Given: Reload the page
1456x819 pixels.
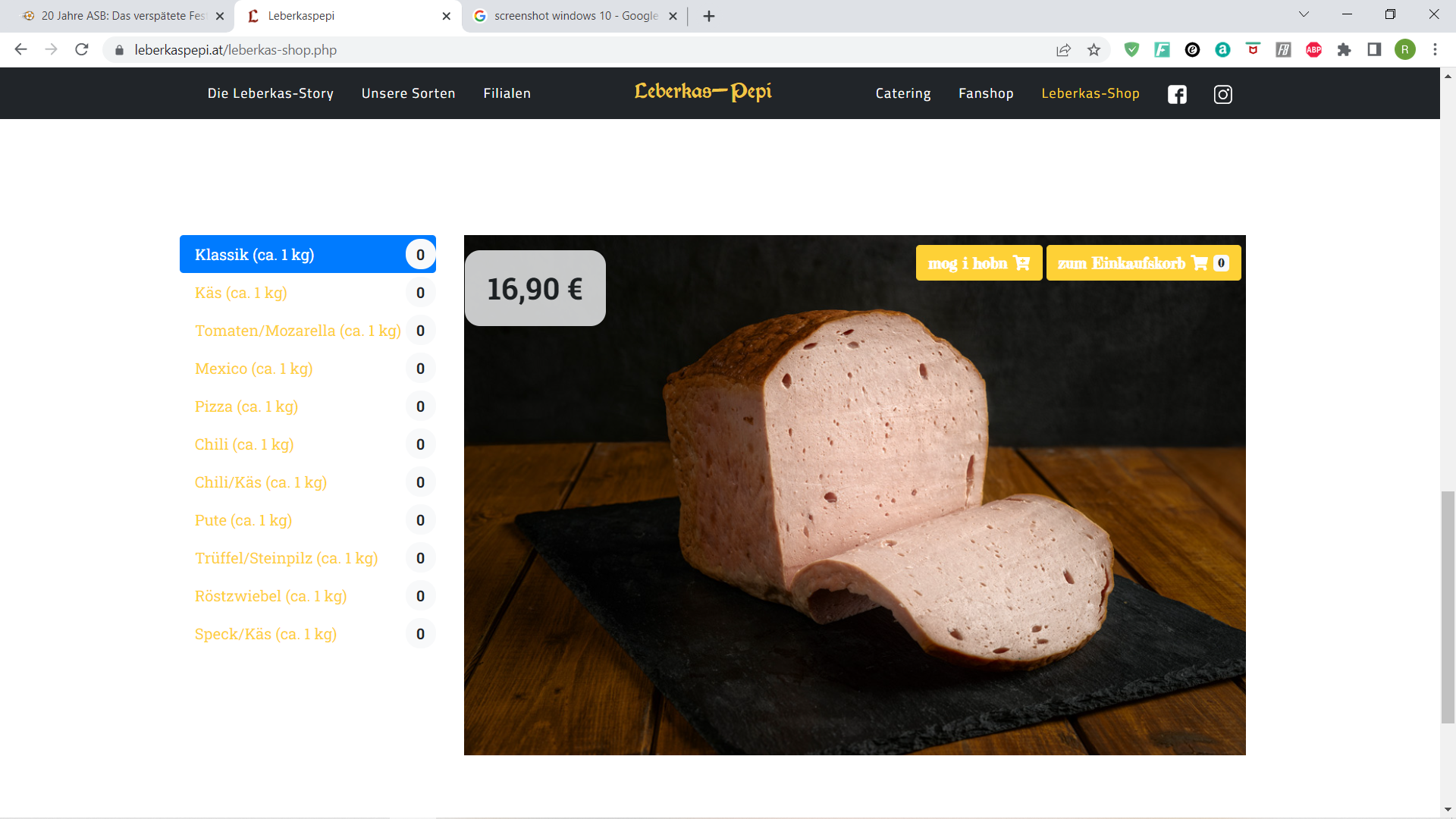Looking at the screenshot, I should 82,50.
